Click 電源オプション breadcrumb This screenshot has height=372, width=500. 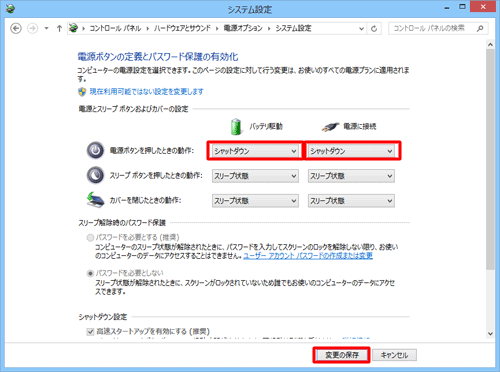pyautogui.click(x=243, y=28)
